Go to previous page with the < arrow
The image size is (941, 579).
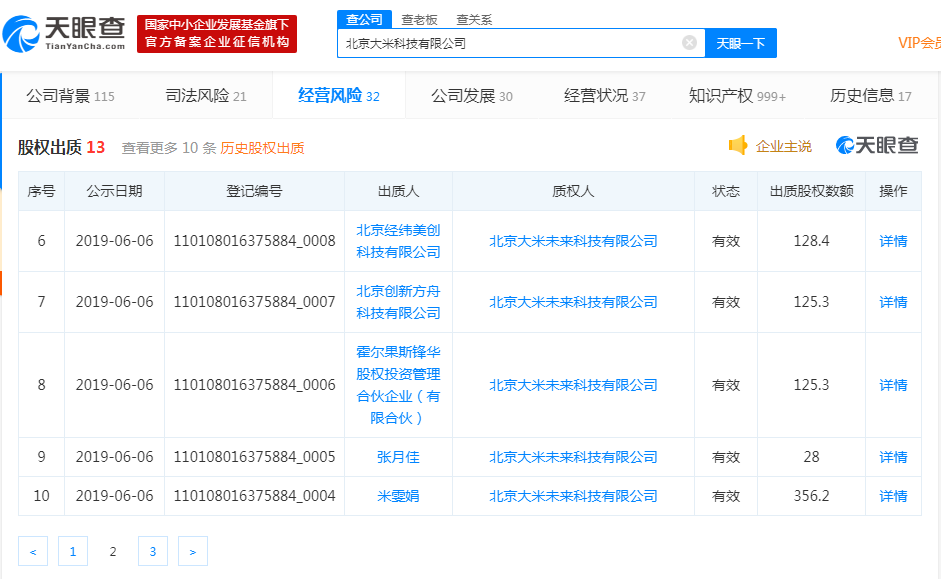33,551
